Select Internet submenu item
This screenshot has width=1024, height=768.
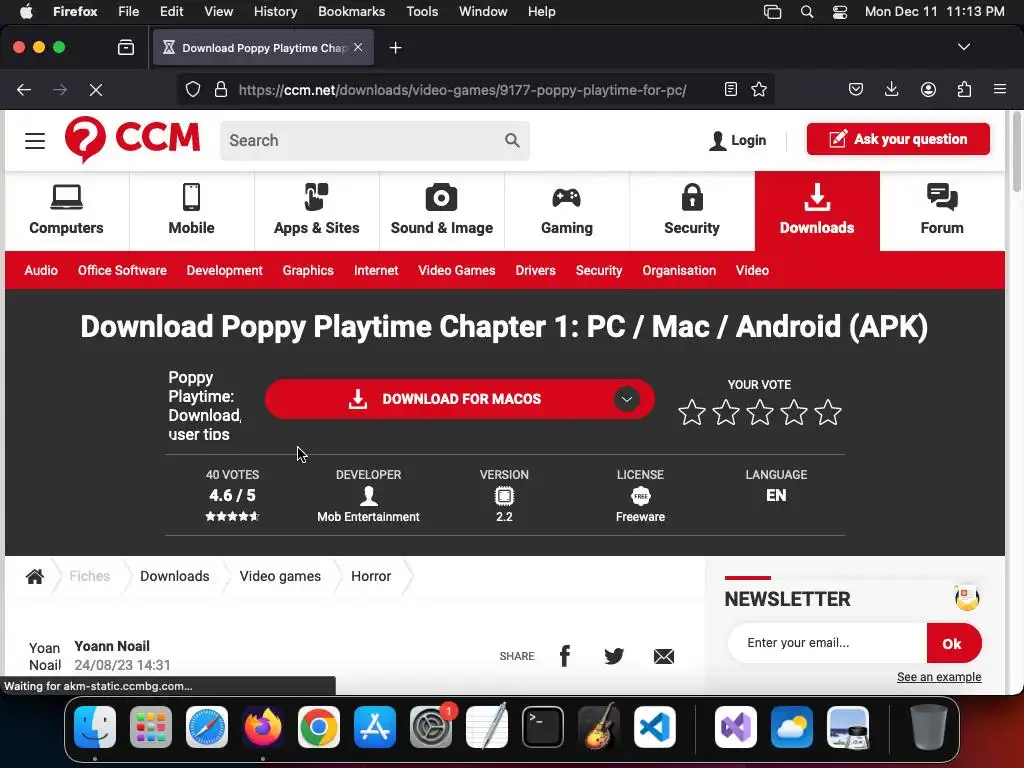pos(376,270)
